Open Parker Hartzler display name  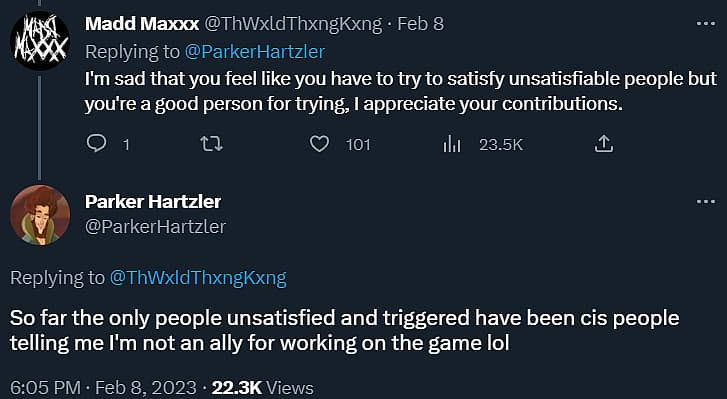point(153,202)
